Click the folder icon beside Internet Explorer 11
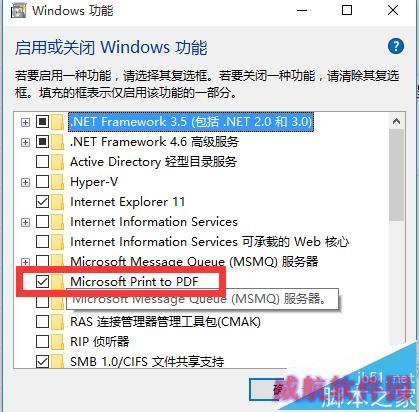The height and width of the screenshot is (412, 419). click(x=58, y=202)
